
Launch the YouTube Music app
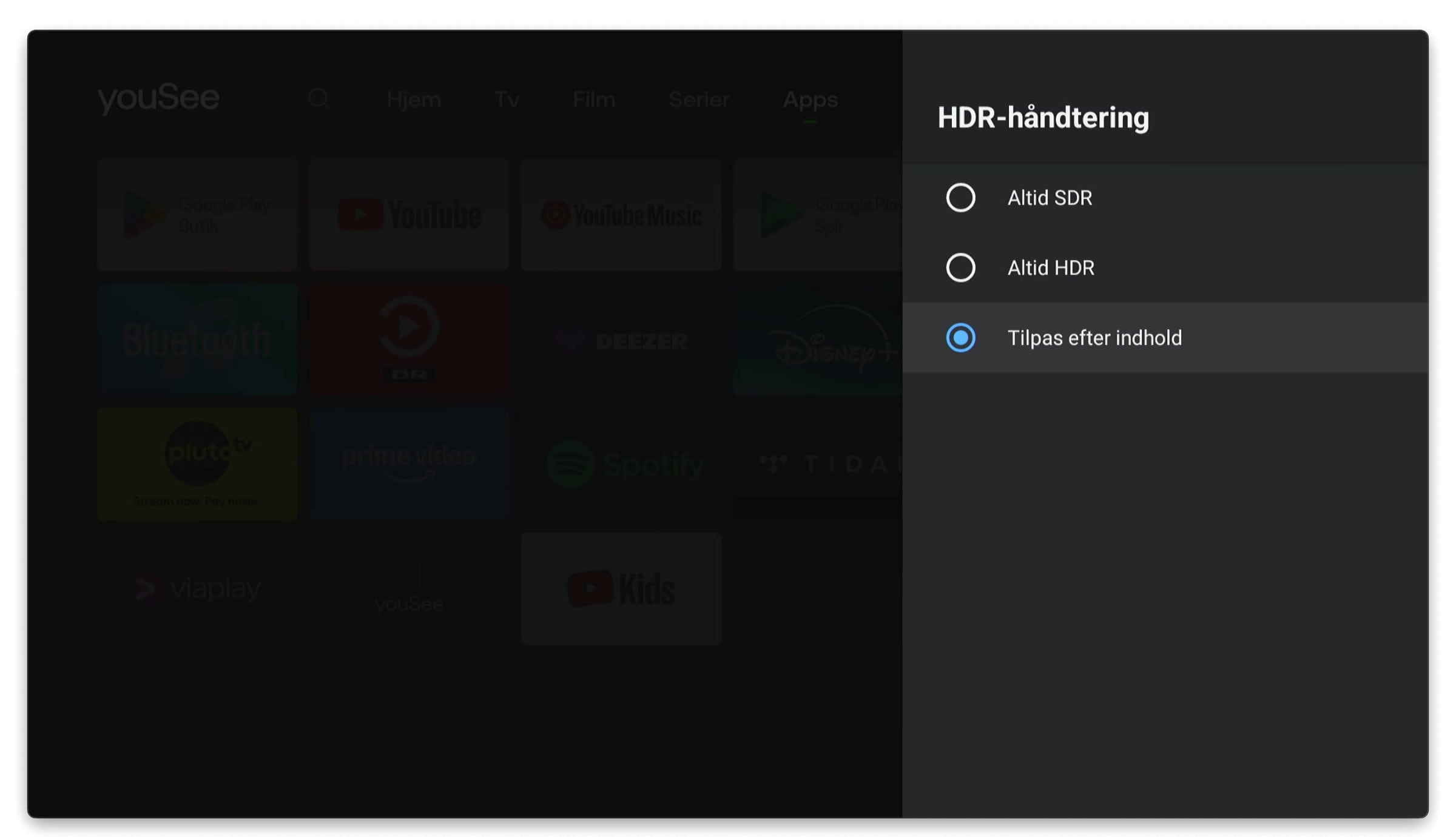621,215
